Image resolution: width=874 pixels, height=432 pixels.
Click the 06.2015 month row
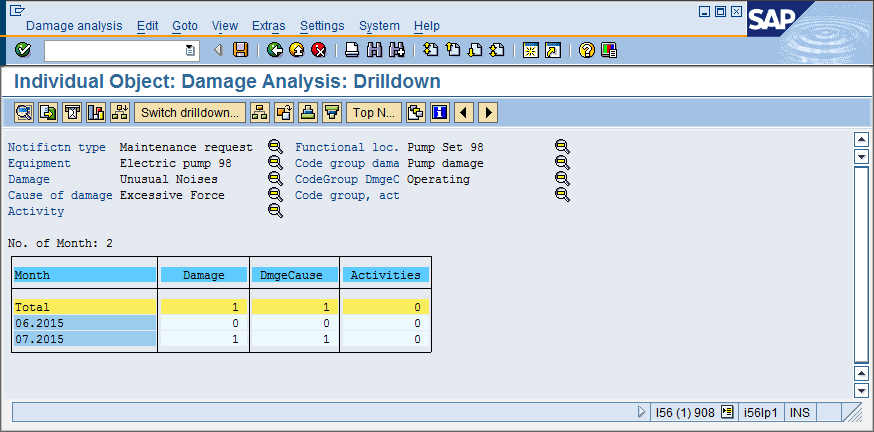pos(85,323)
